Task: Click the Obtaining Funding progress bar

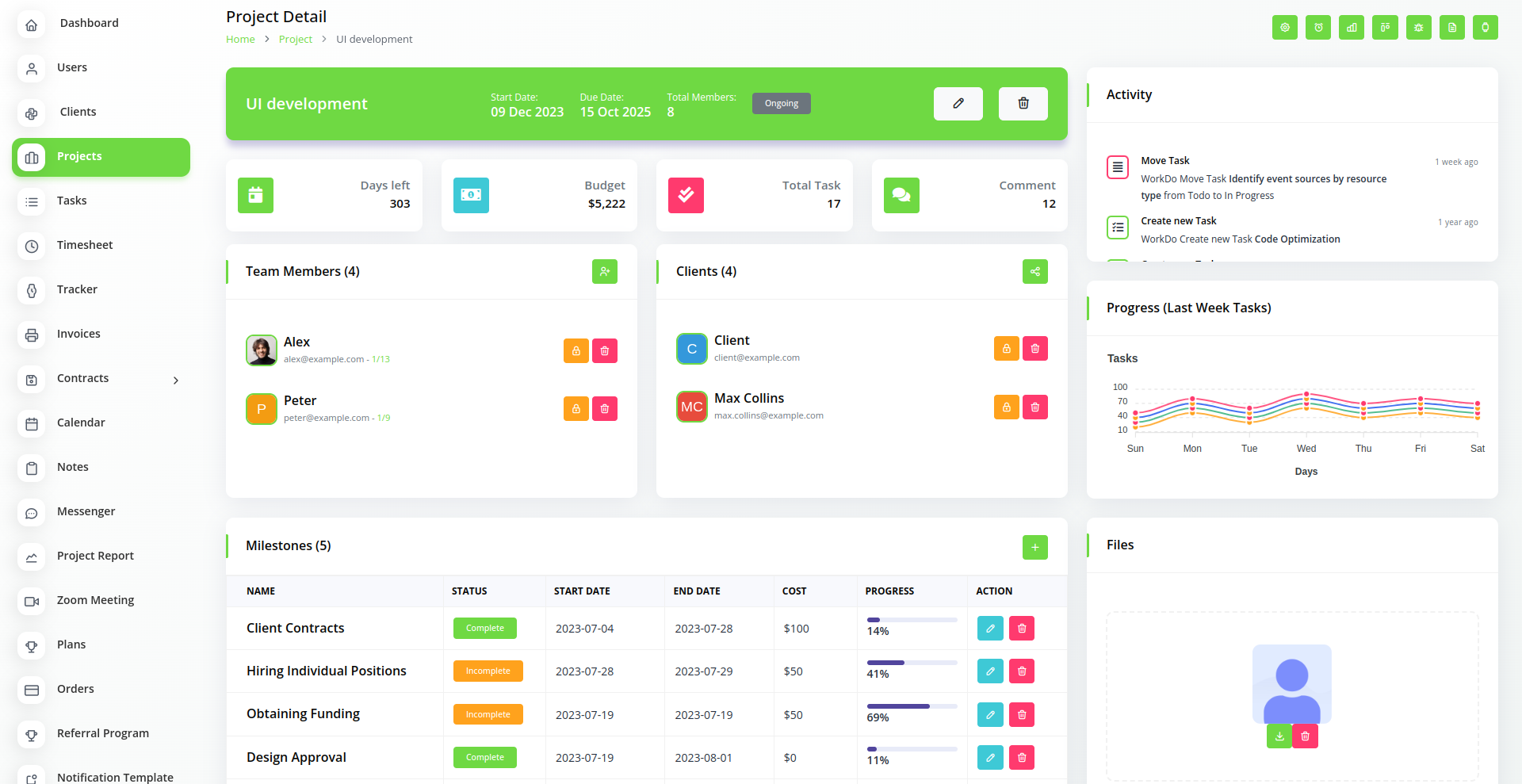Action: (912, 706)
